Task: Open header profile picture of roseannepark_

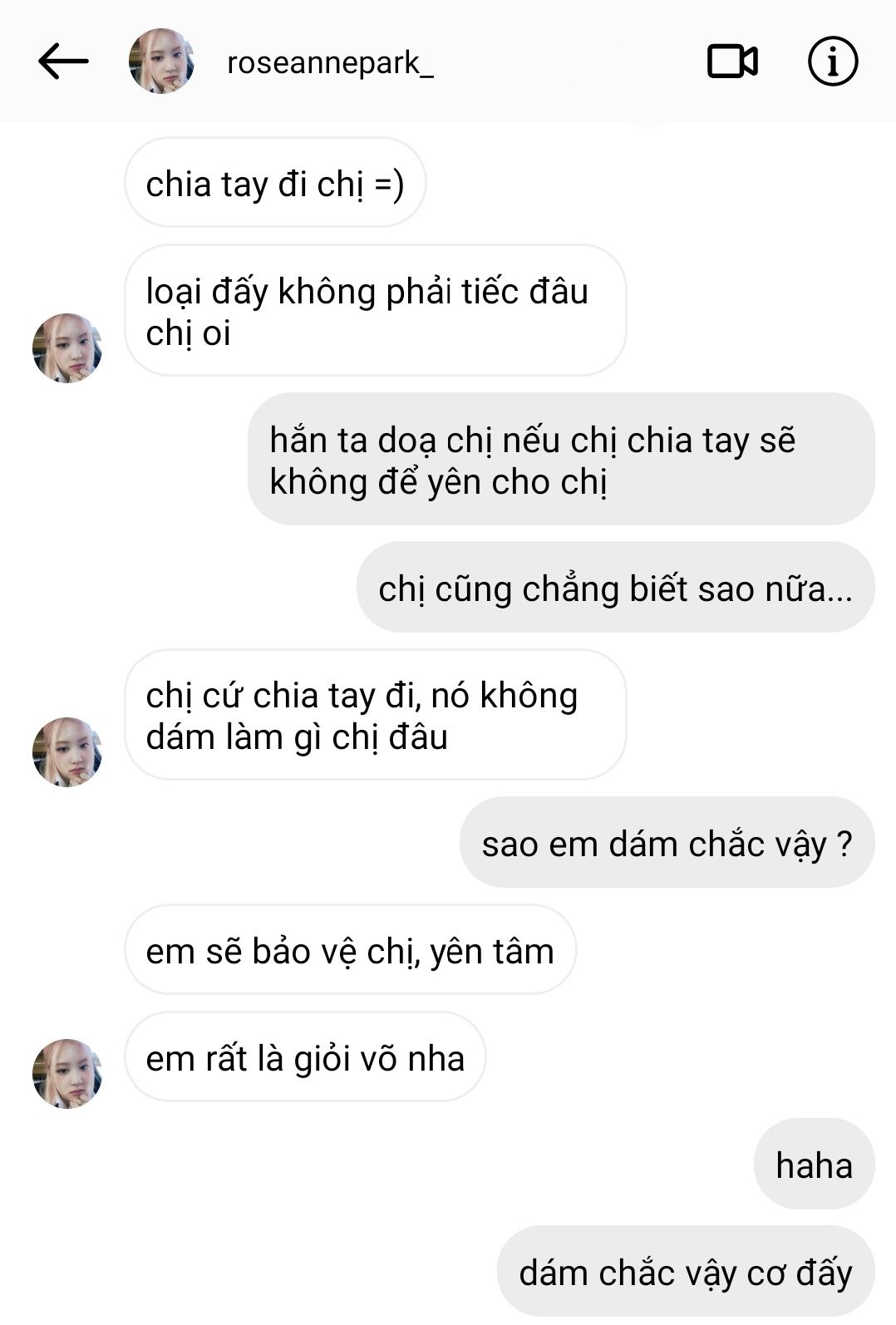Action: pyautogui.click(x=161, y=61)
